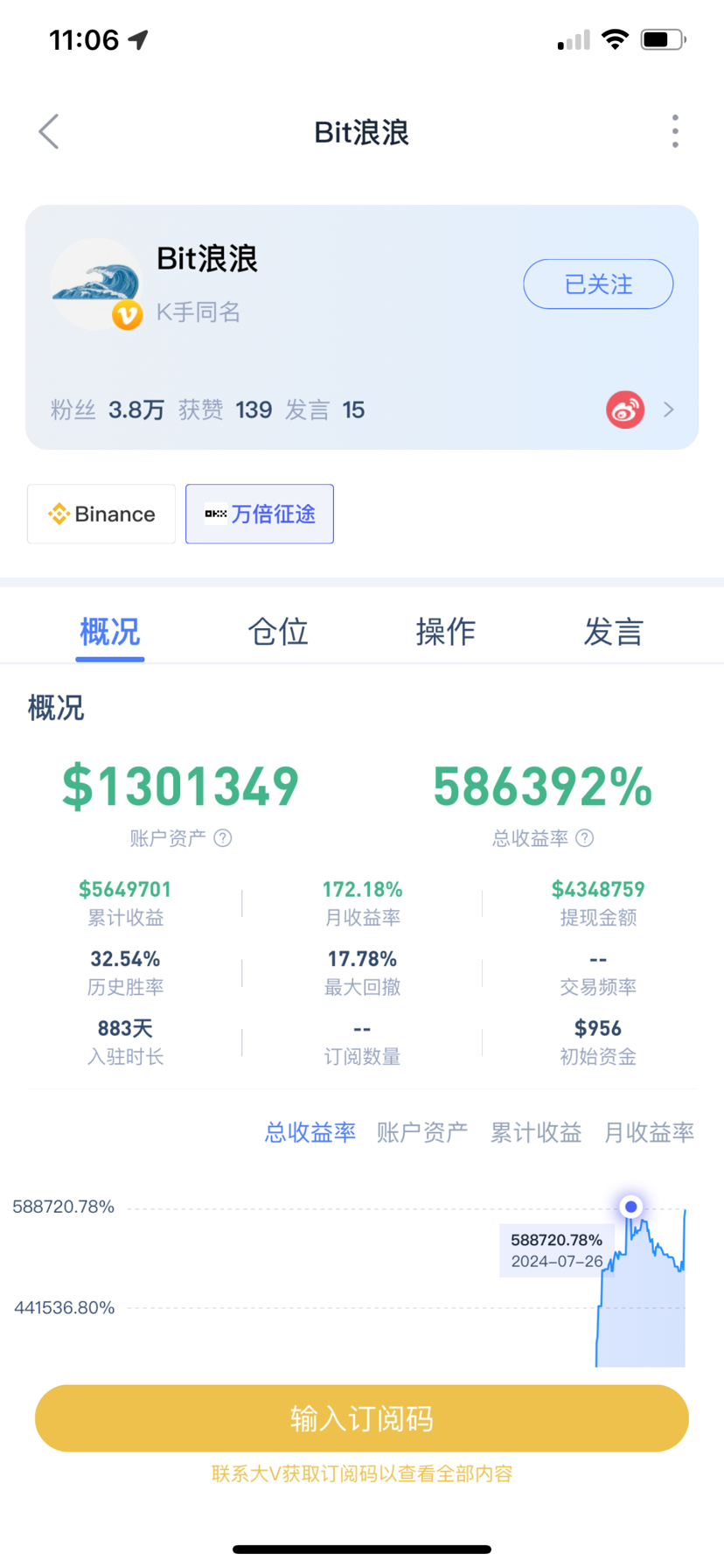Screen dimensions: 724x1568
Task: Tap the 订阅数量 label
Action: 363,1057
